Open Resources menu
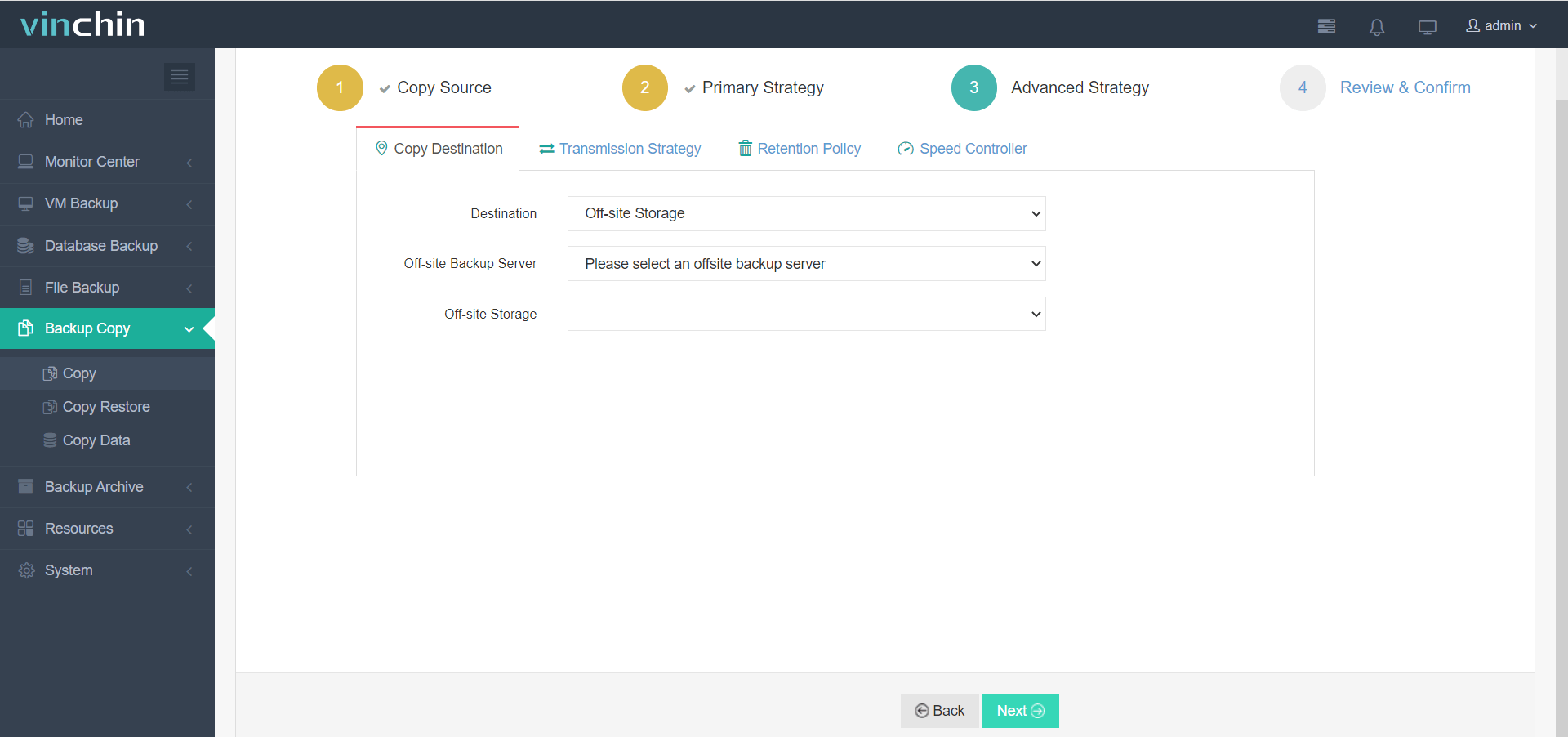This screenshot has width=1568, height=737. pos(107,529)
